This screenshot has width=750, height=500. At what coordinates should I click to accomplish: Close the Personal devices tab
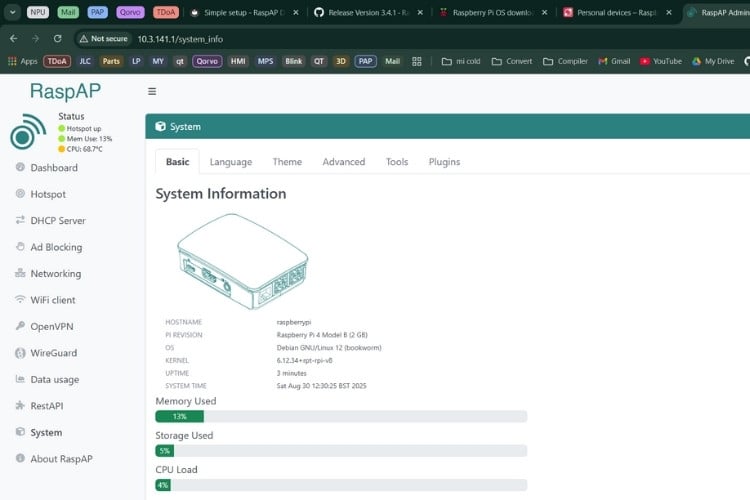(669, 12)
